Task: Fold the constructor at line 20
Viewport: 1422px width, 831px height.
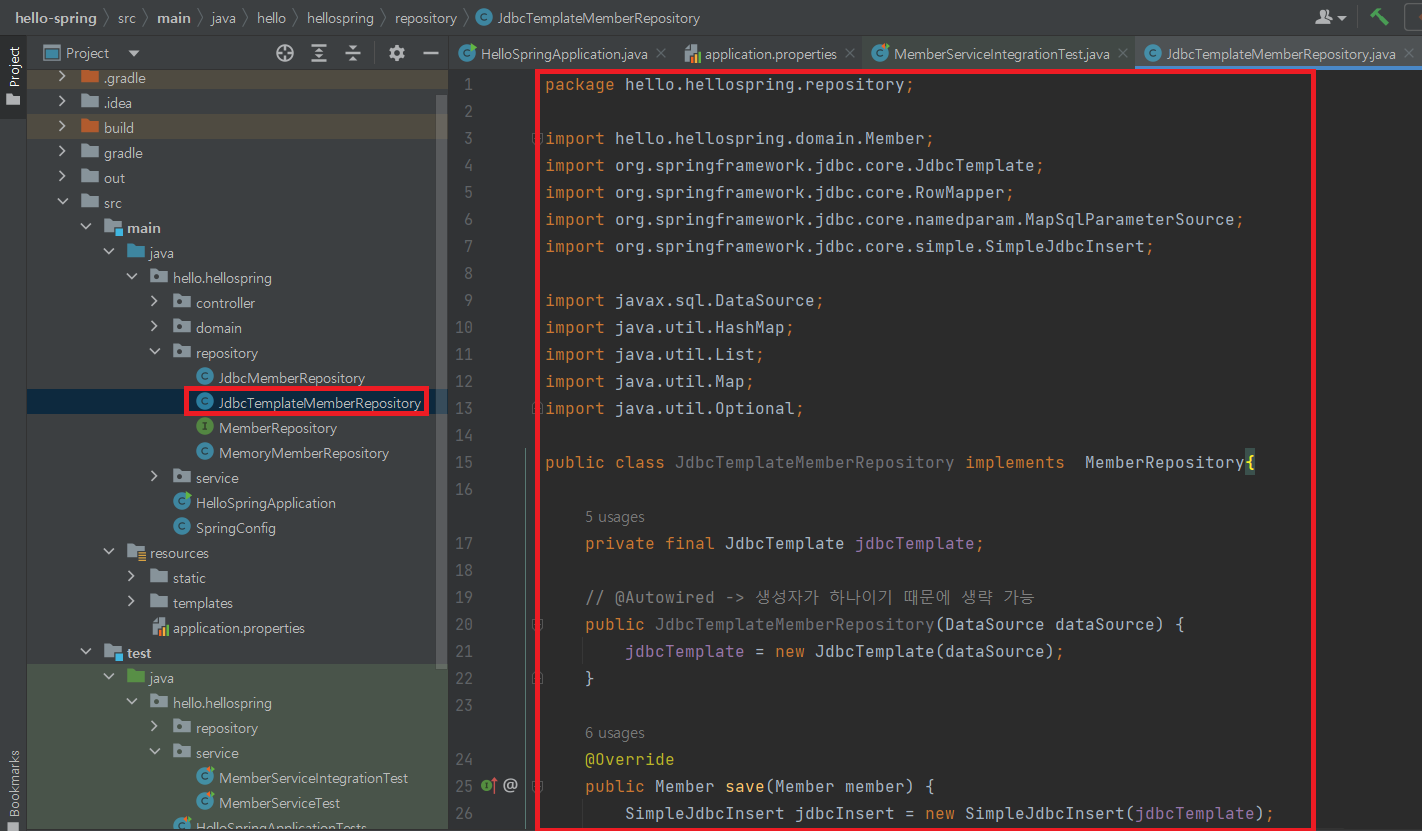Action: 537,625
